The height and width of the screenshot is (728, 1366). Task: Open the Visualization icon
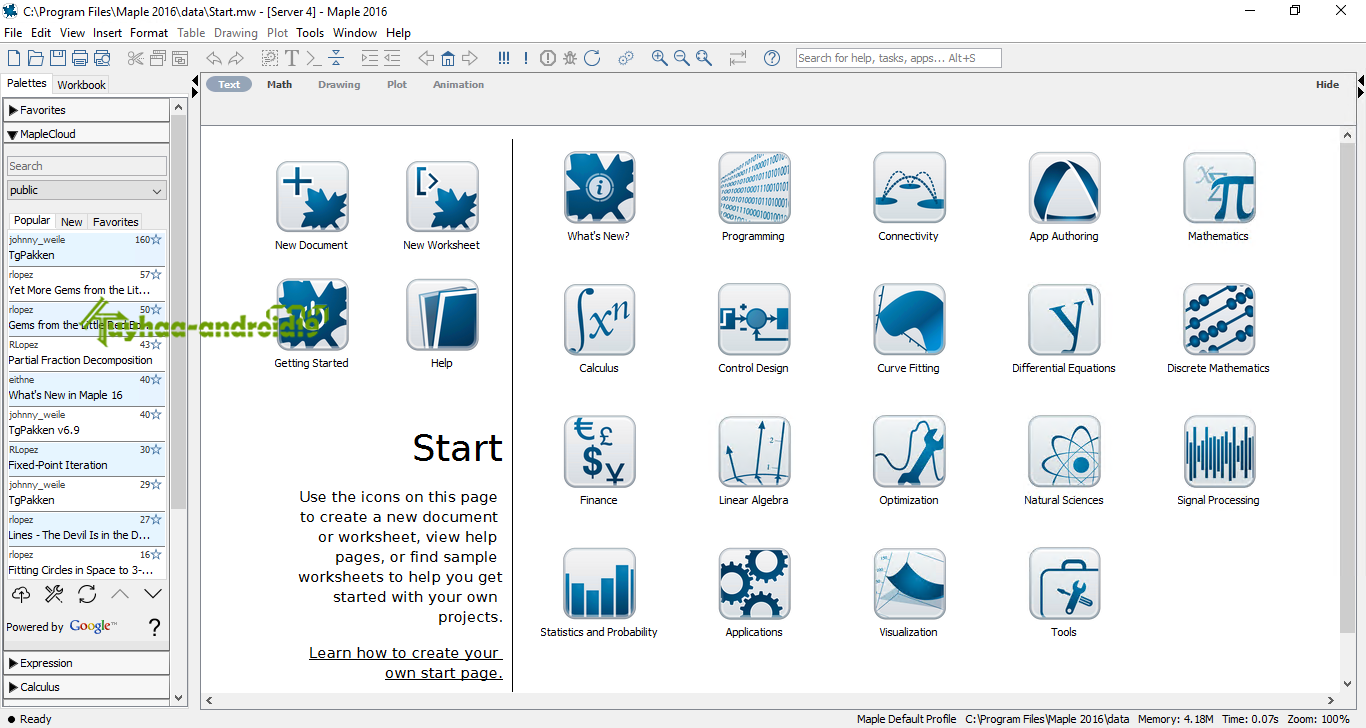[909, 584]
